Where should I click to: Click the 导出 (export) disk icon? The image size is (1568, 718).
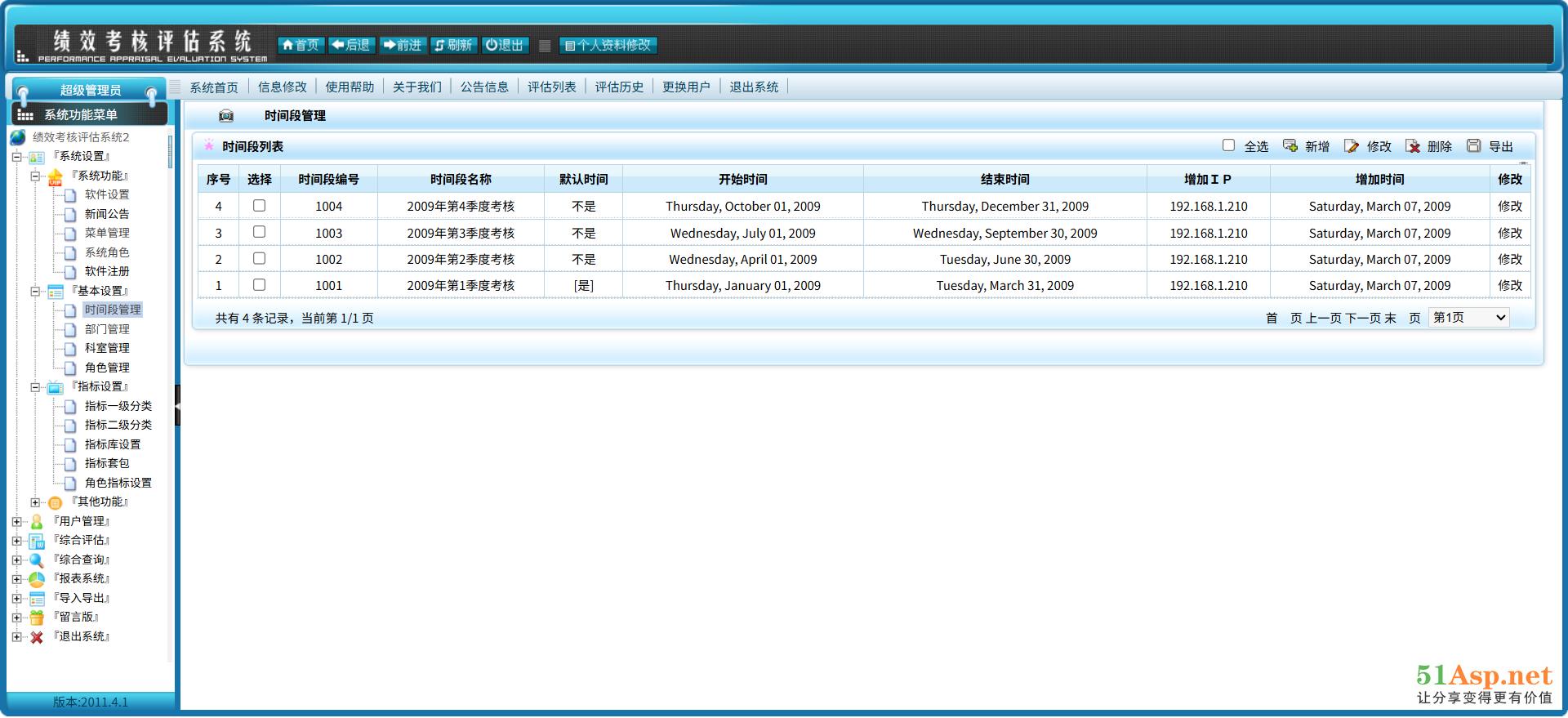(x=1474, y=146)
